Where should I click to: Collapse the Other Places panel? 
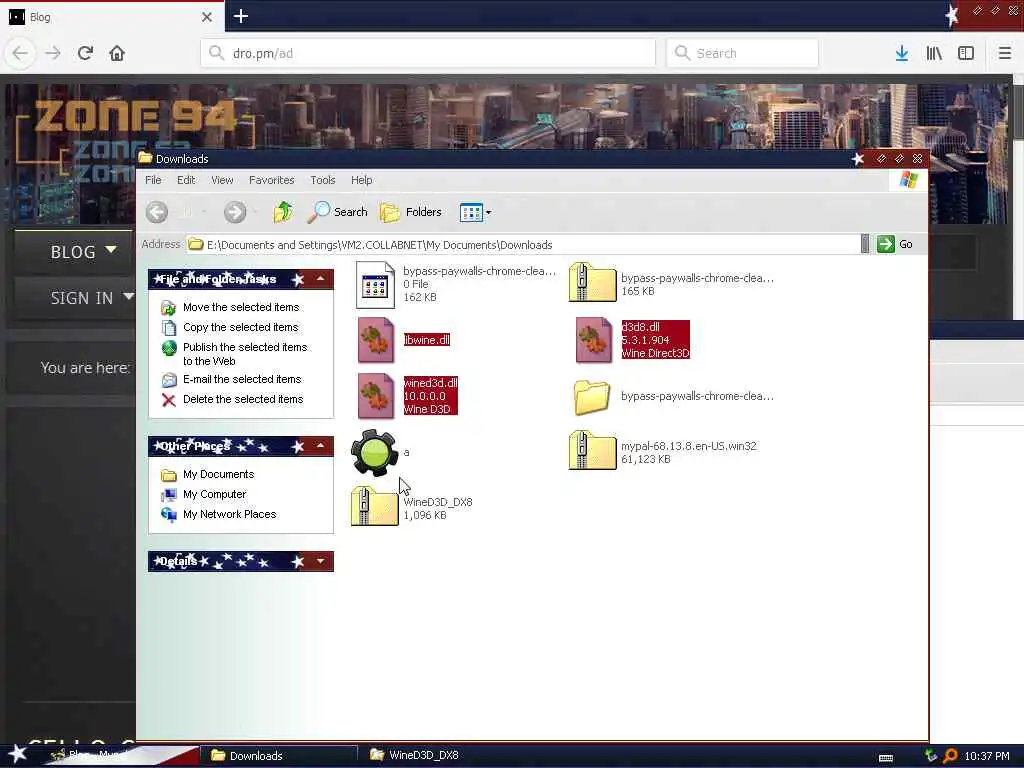pos(321,446)
